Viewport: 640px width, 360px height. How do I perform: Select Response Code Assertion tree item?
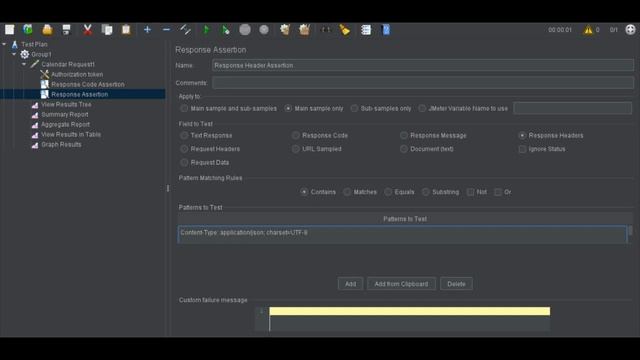[x=87, y=84]
